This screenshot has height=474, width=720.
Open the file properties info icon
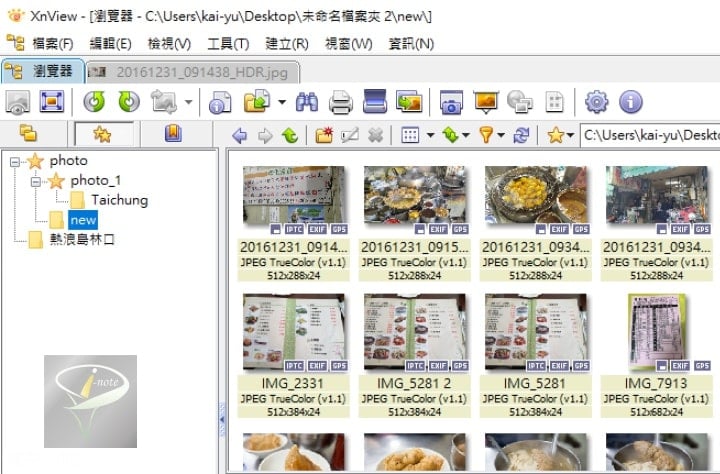220,102
